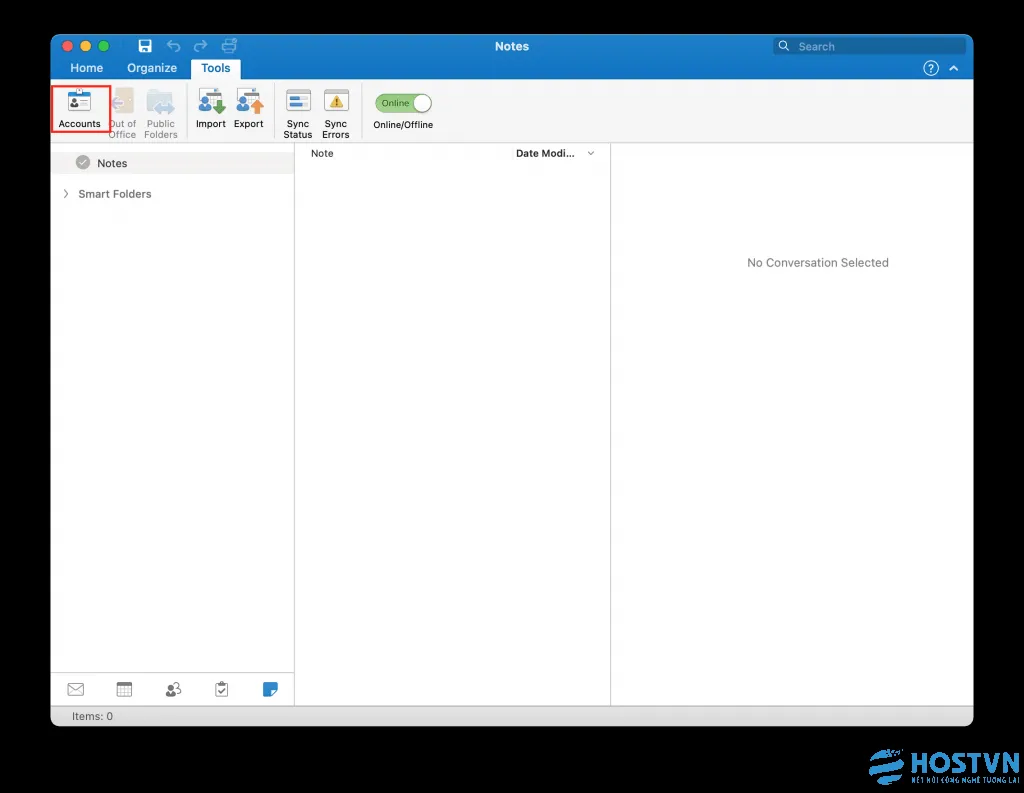This screenshot has height=793, width=1024.
Task: Click the Print icon in title bar
Action: point(229,46)
